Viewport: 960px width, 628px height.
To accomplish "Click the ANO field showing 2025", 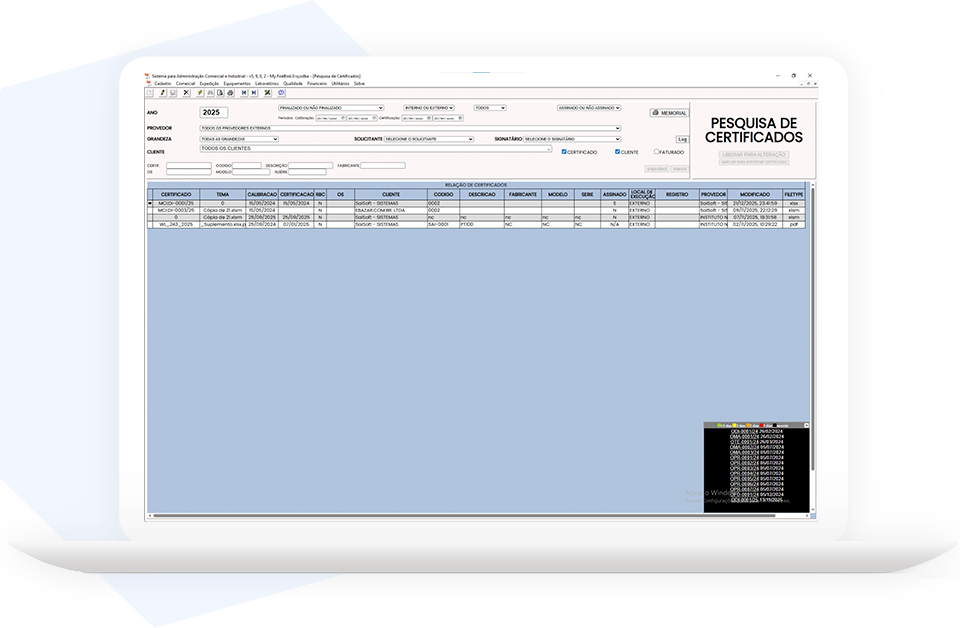I will click(214, 112).
